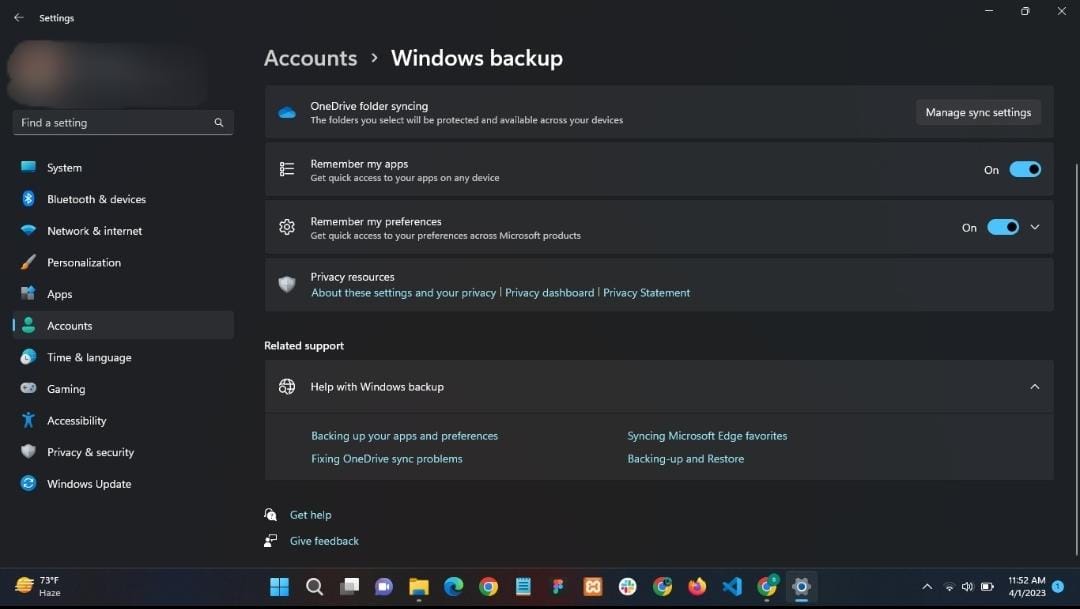This screenshot has height=609, width=1080.
Task: Click Manage sync settings button
Action: pos(977,112)
